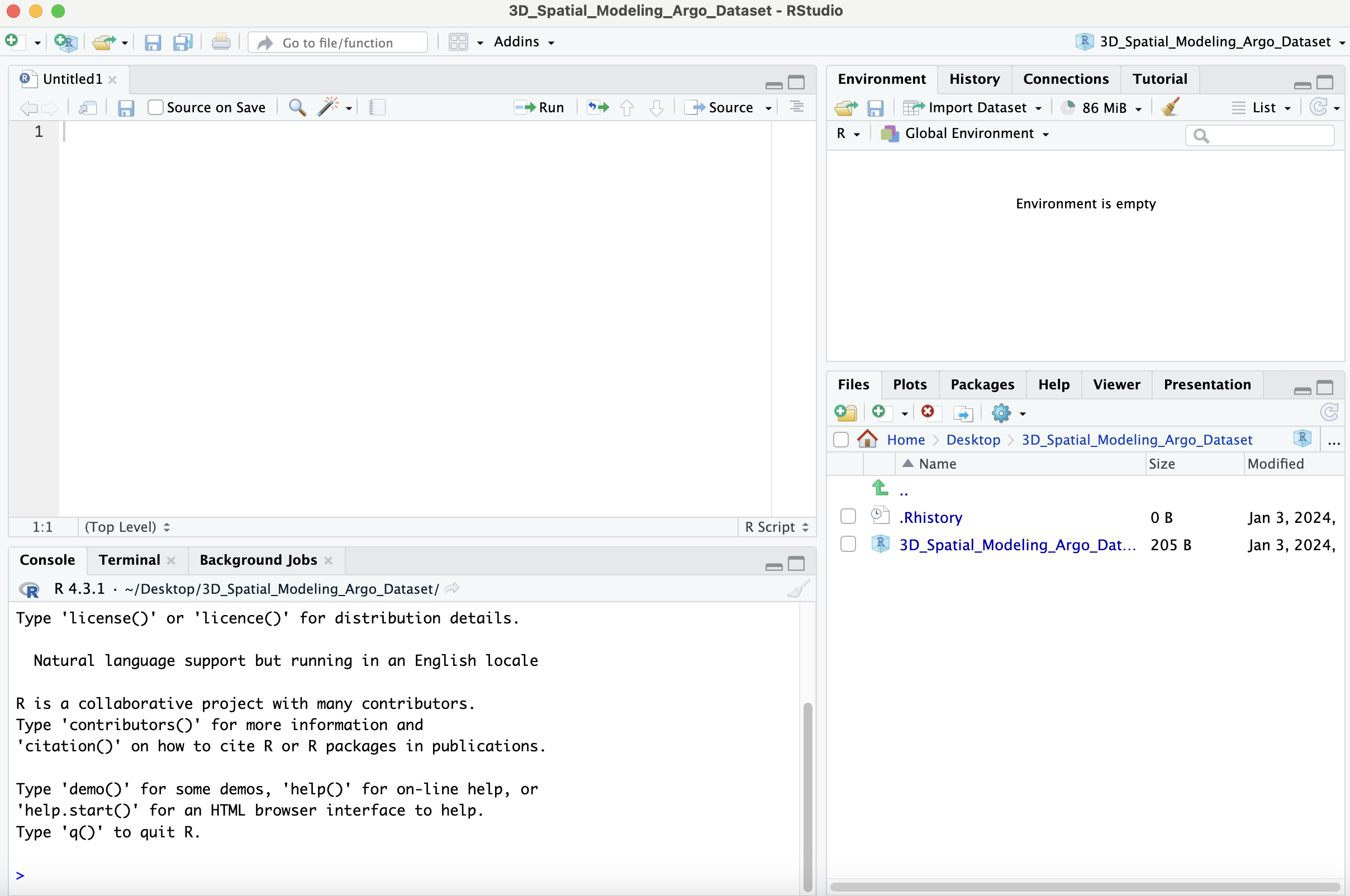Open Find/Replace magnifier in editor
The width and height of the screenshot is (1350, 896).
point(297,107)
